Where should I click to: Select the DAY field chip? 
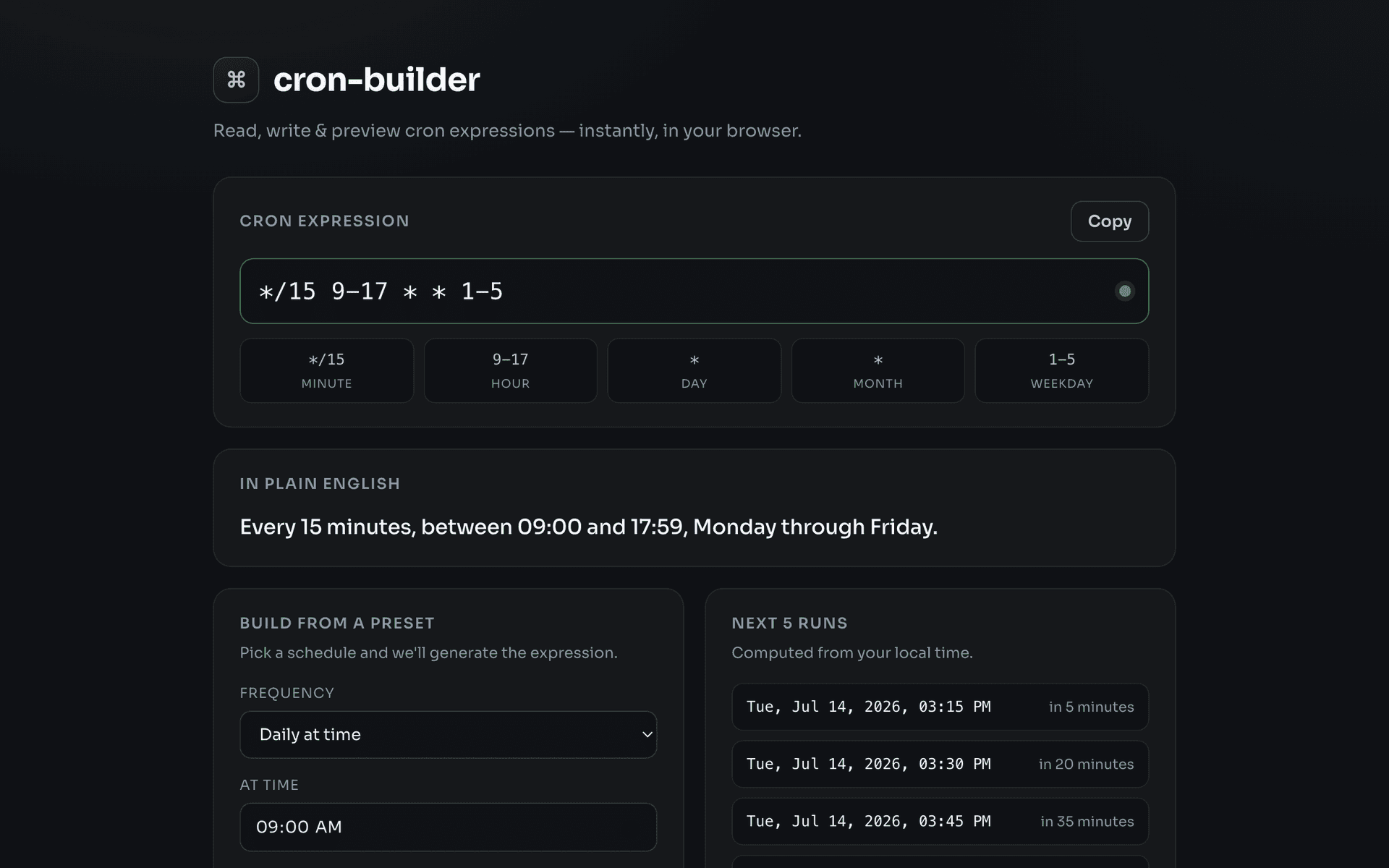click(694, 370)
